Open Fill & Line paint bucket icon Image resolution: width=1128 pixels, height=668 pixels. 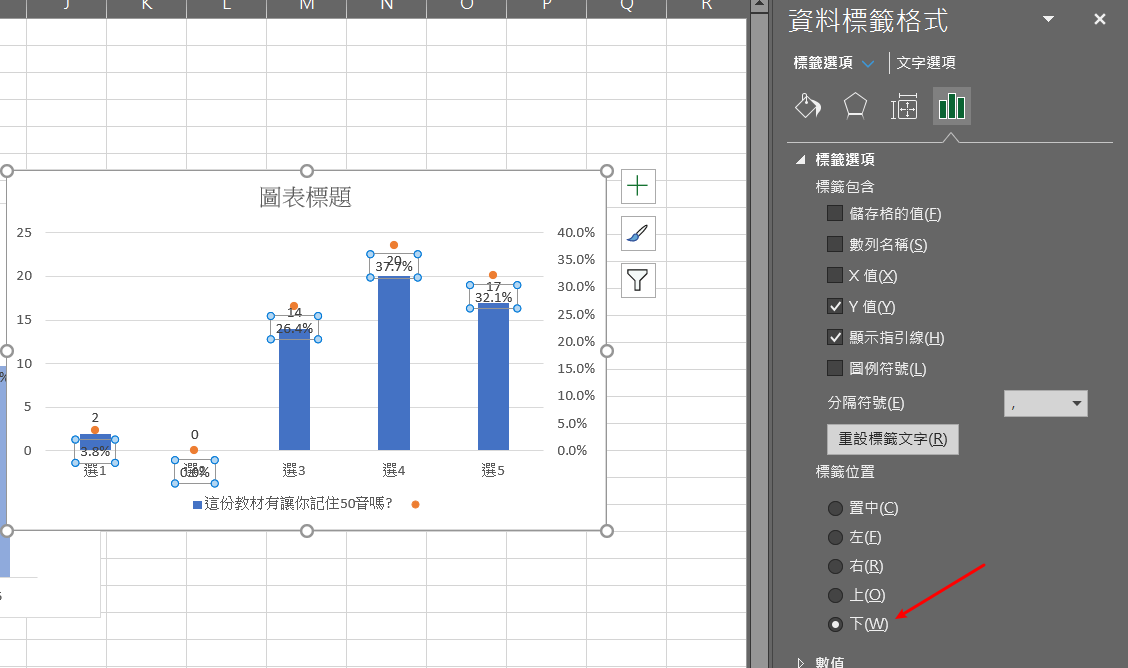pos(808,106)
